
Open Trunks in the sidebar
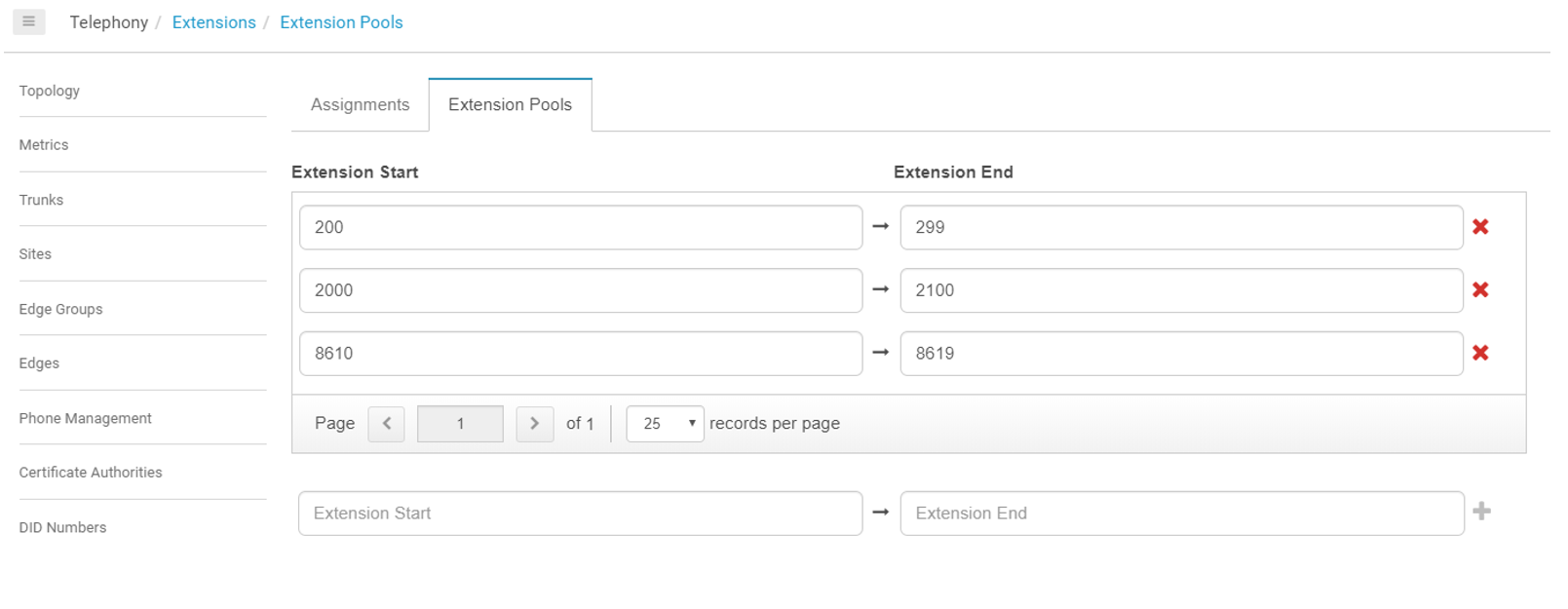(41, 200)
